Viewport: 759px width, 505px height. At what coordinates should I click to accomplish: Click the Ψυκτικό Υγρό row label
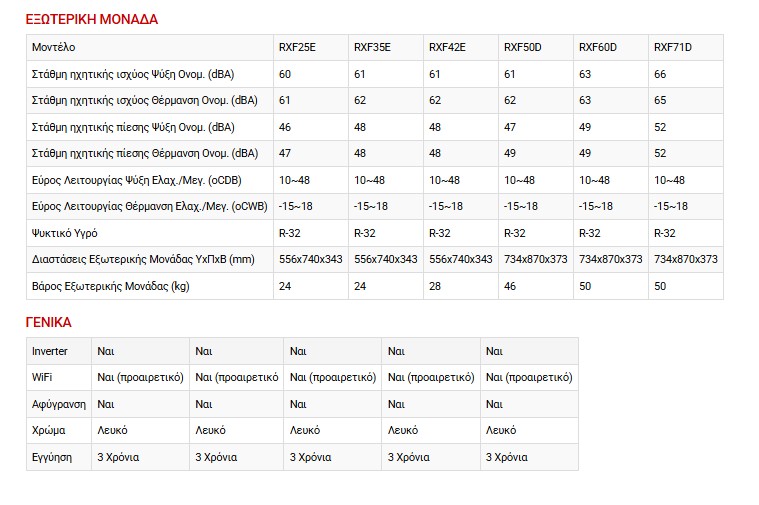coord(64,233)
